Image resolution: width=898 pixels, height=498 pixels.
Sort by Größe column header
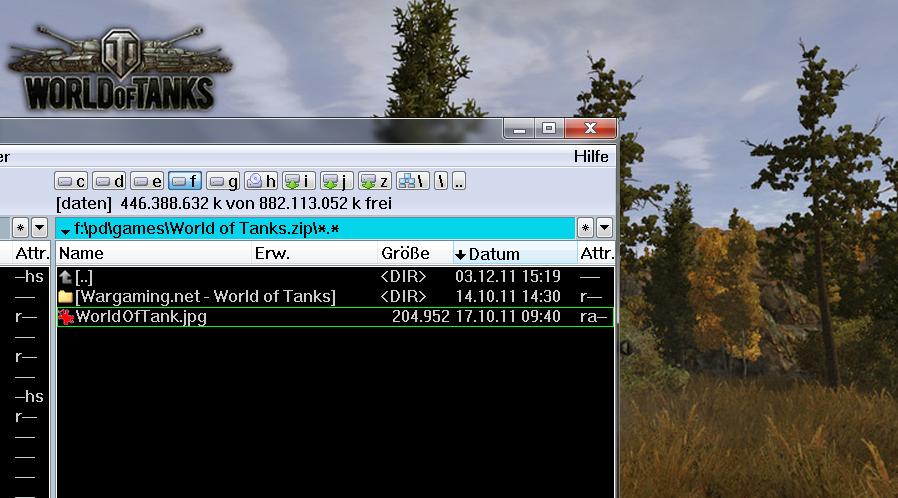415,254
